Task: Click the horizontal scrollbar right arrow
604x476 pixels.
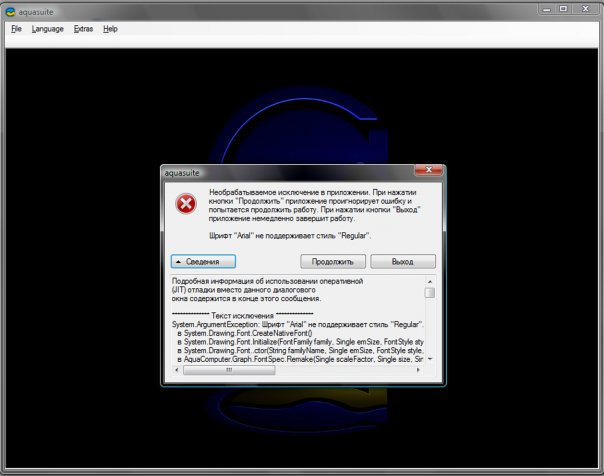Action: (419, 370)
